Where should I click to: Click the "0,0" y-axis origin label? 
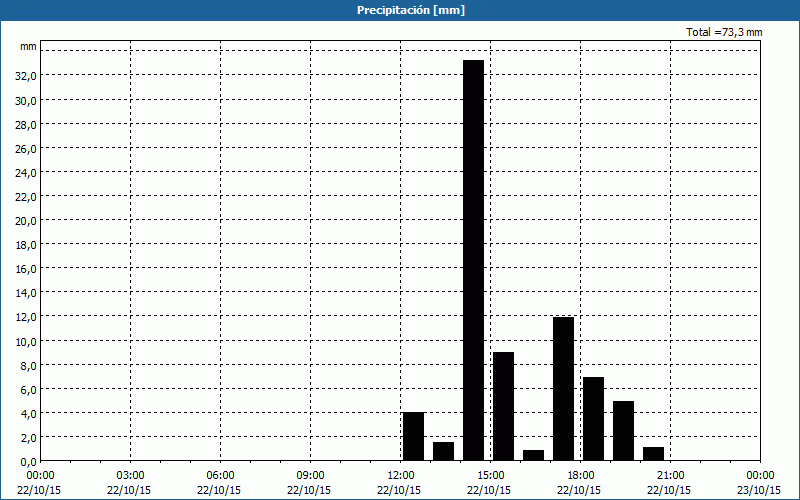(28, 462)
